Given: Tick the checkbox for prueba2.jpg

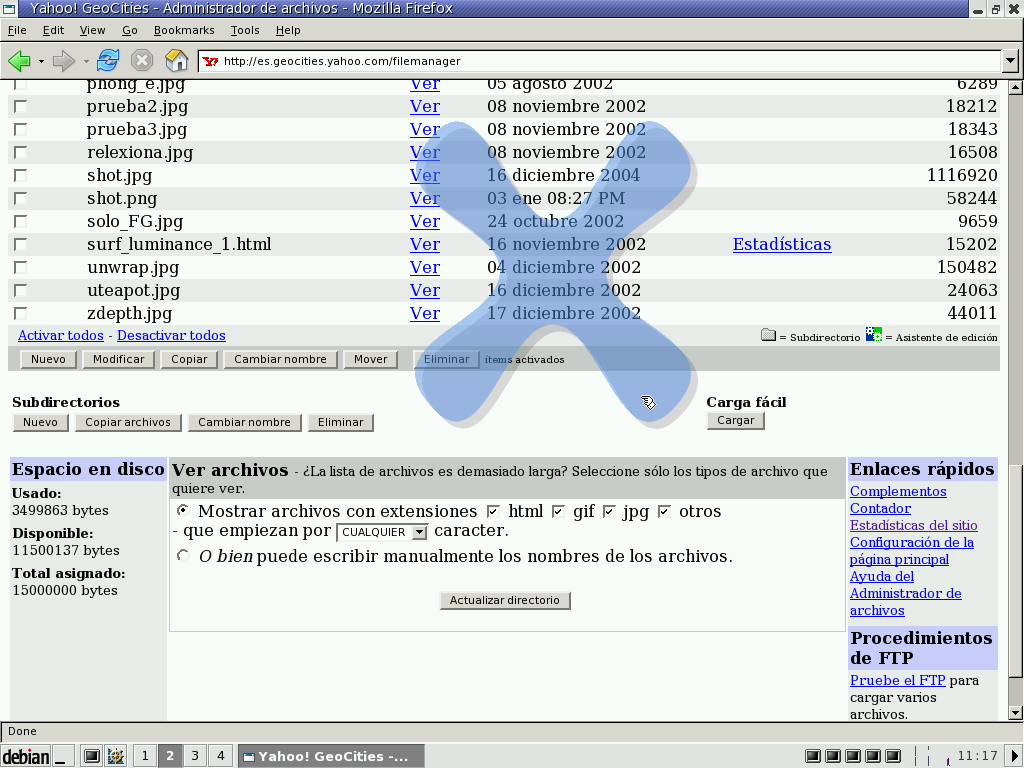Looking at the screenshot, I should (21, 106).
